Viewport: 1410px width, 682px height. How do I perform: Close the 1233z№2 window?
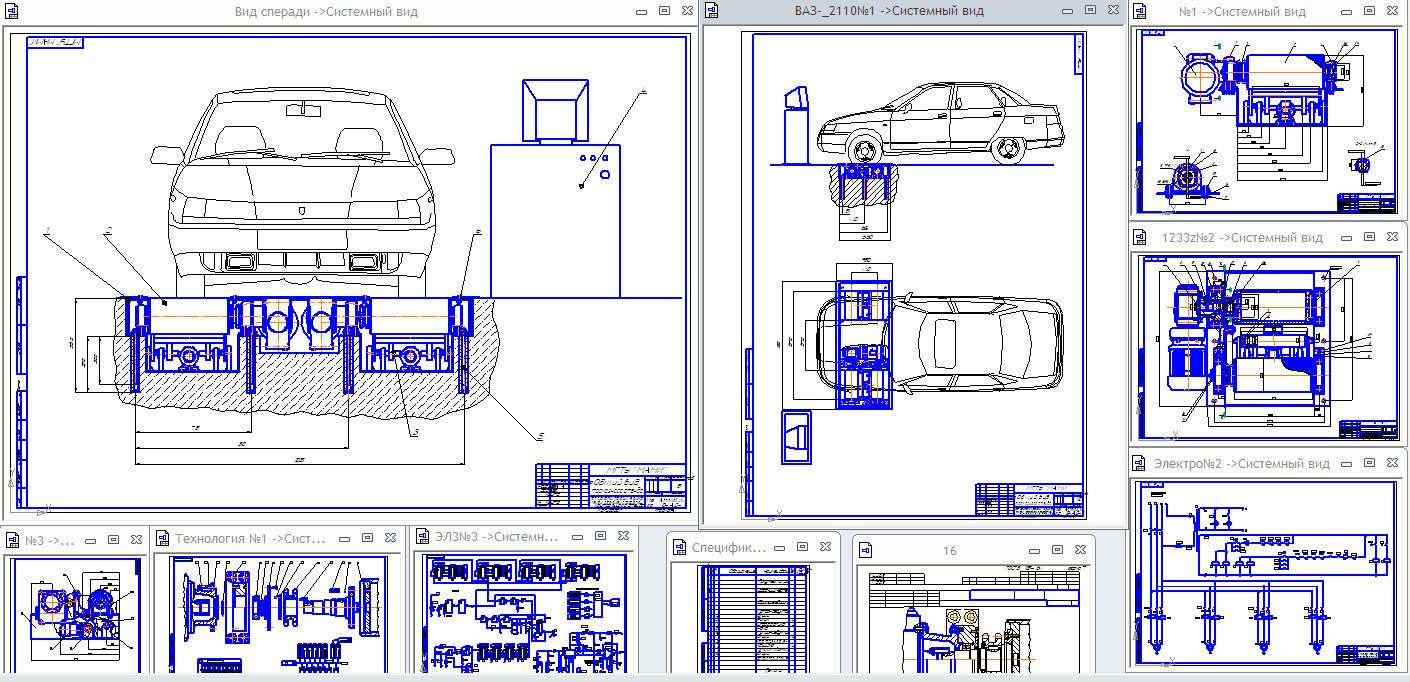click(x=1392, y=237)
